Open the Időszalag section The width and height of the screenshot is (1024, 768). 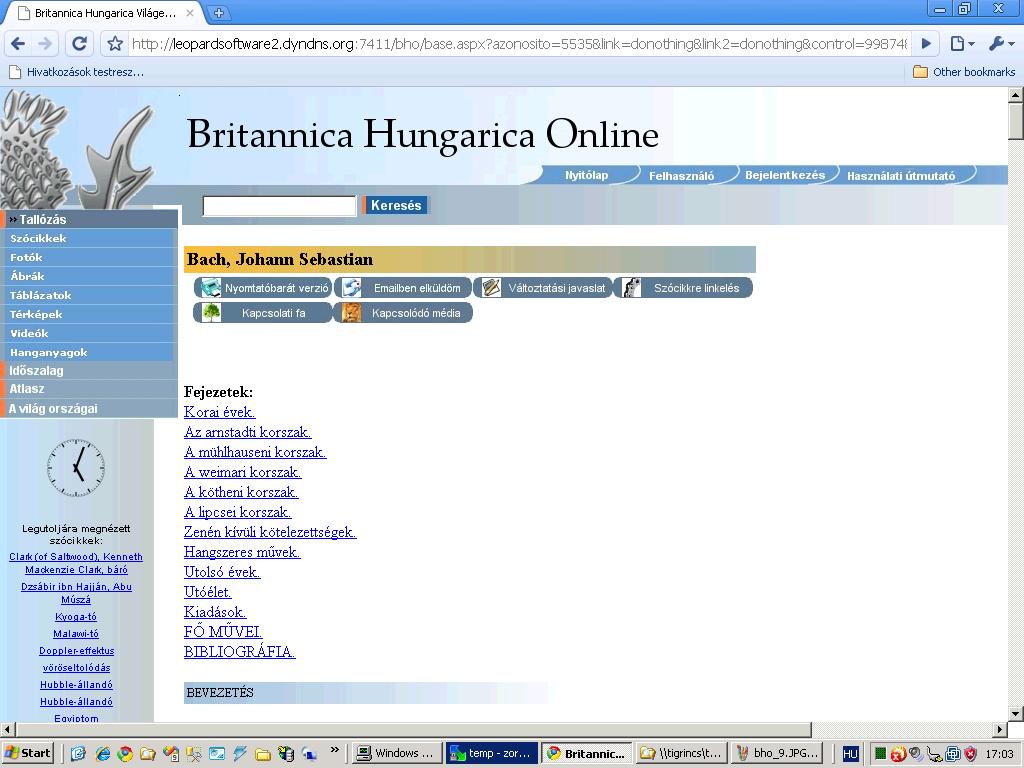pyautogui.click(x=89, y=370)
